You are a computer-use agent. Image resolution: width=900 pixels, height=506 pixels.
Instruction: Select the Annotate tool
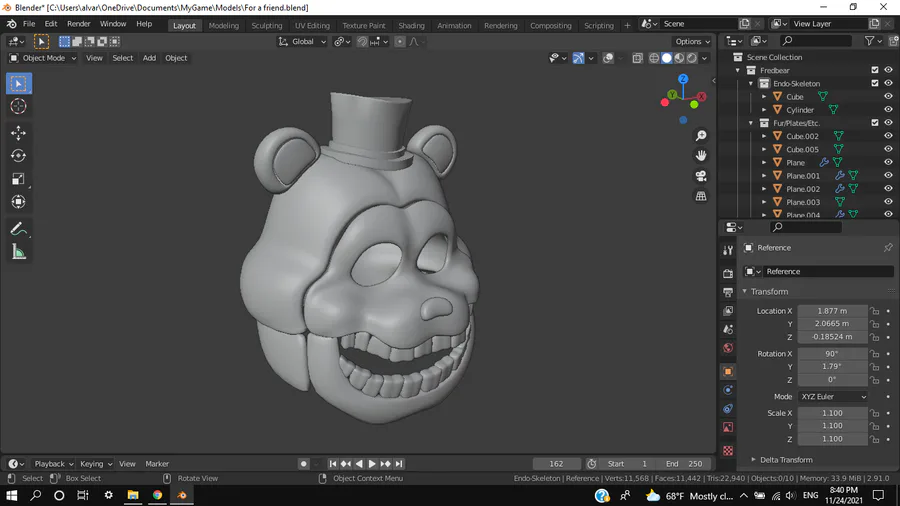tap(18, 229)
